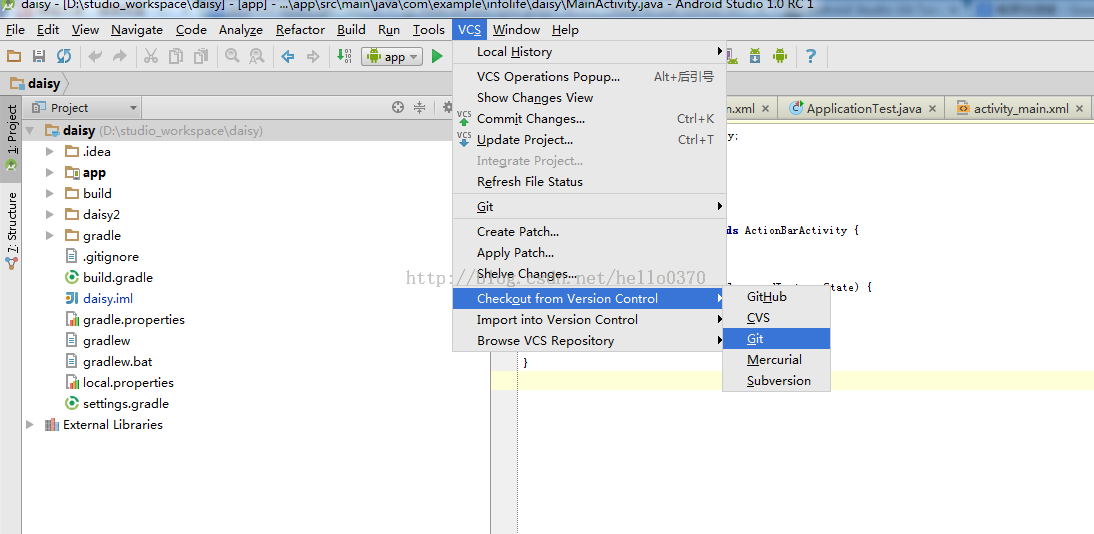This screenshot has width=1094, height=534.
Task: Expand the External Libraries arrow
Action: 30,424
